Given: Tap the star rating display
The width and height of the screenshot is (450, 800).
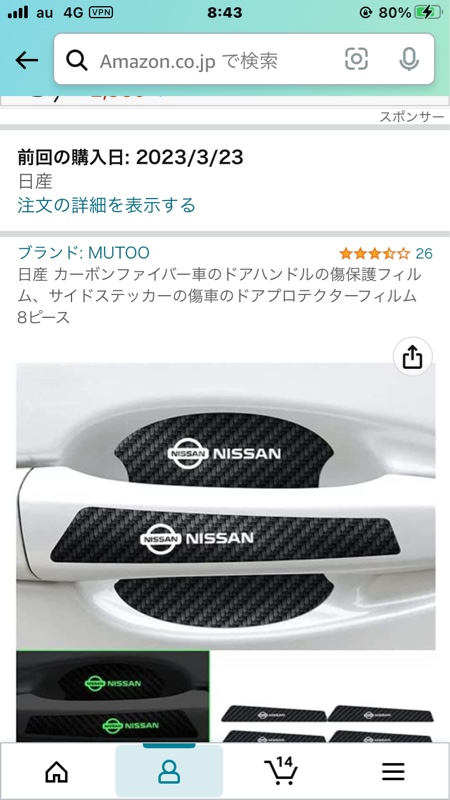Looking at the screenshot, I should click(x=375, y=253).
